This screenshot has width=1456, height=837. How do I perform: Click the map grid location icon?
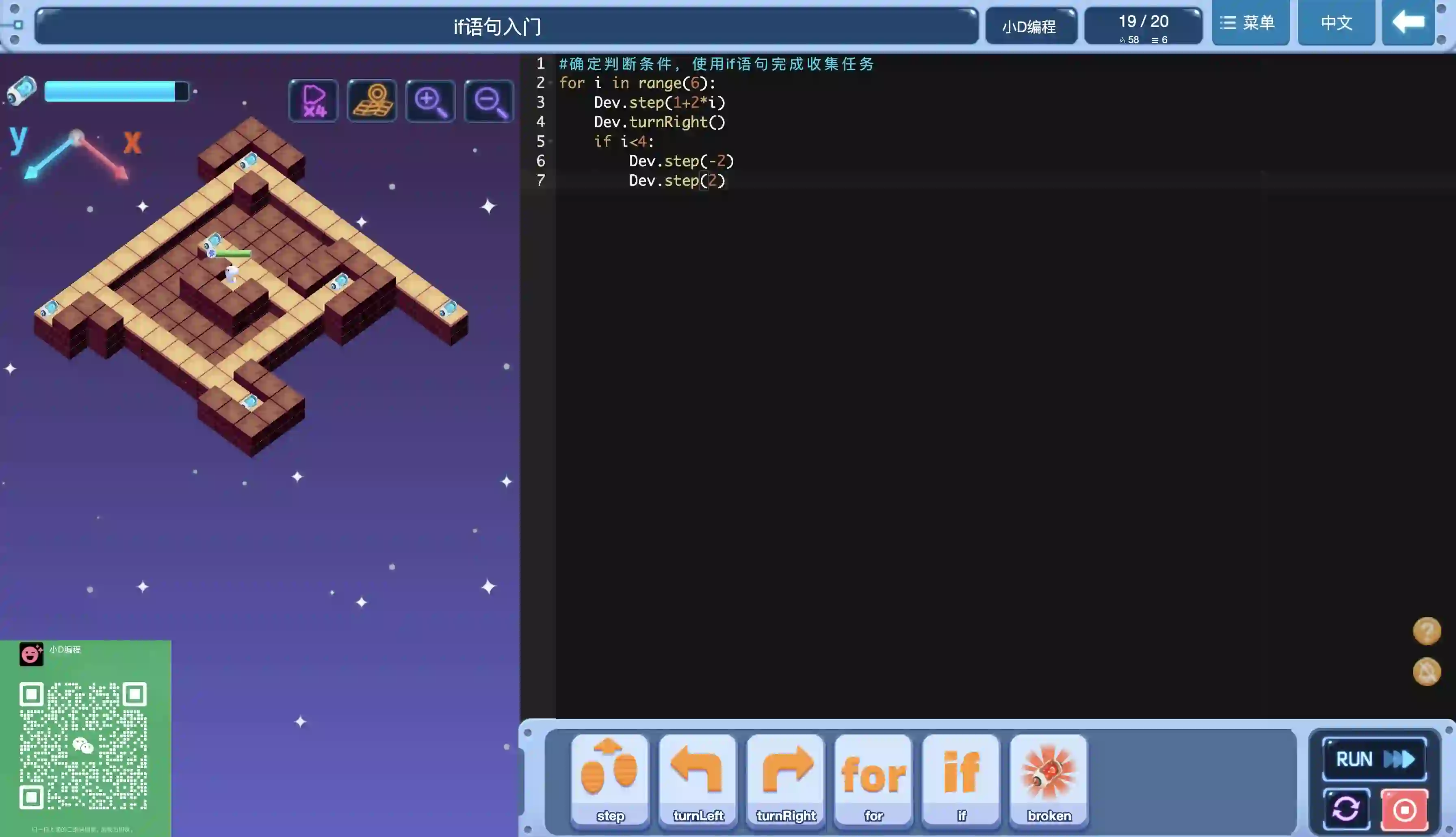(x=372, y=101)
